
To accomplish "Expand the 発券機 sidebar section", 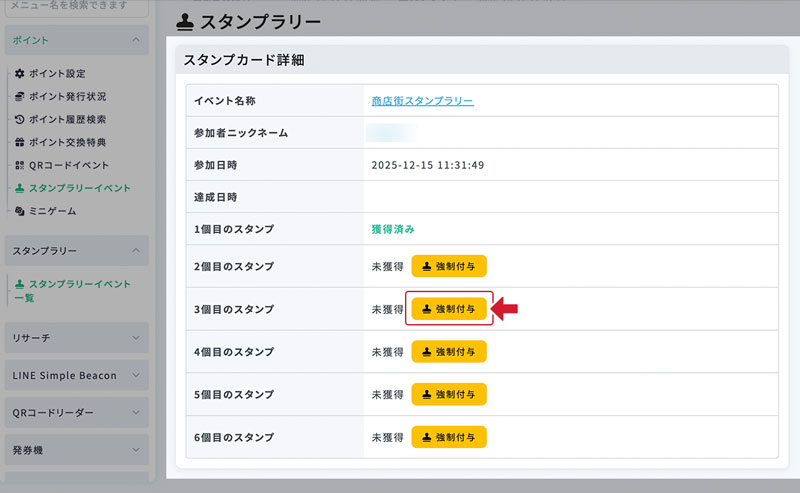I will tap(135, 451).
